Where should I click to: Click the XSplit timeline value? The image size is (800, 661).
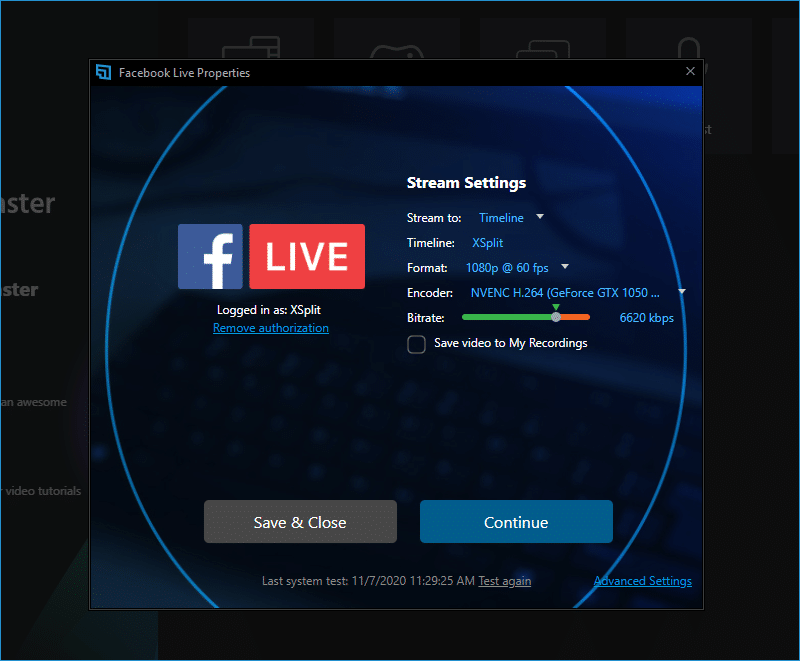487,243
